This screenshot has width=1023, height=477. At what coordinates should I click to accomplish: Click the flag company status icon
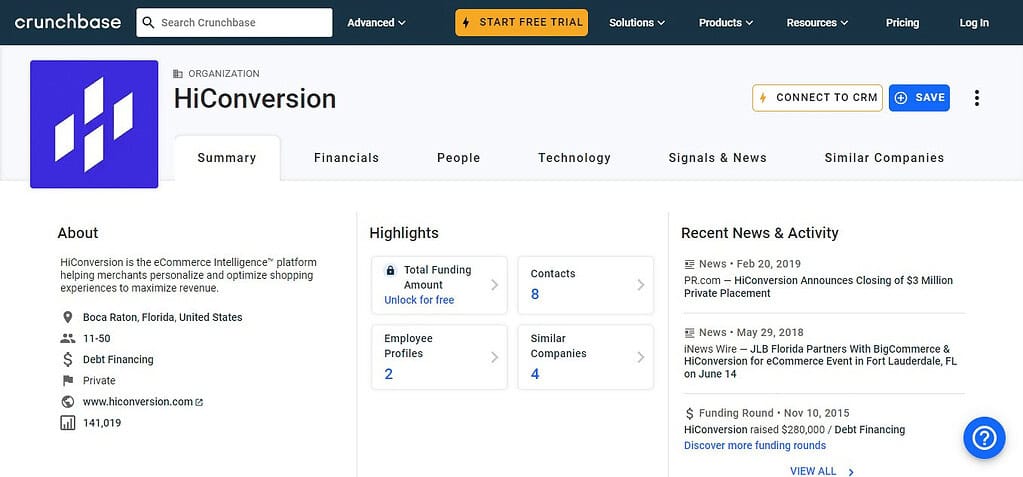[x=67, y=380]
